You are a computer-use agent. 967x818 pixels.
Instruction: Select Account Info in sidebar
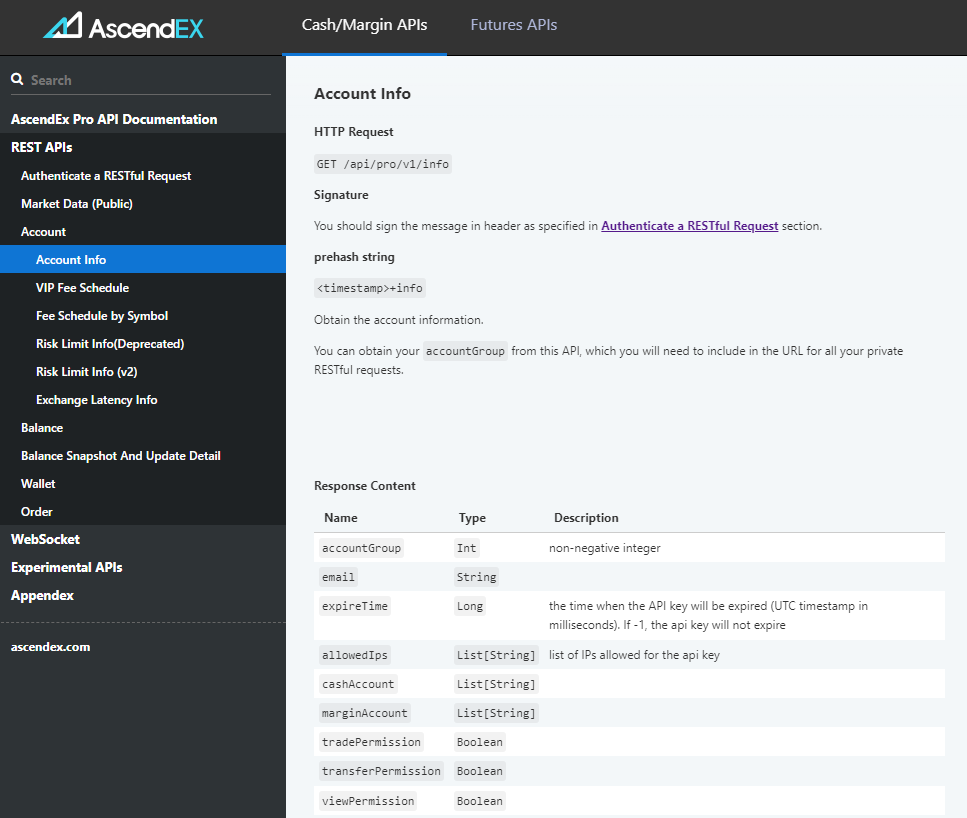pos(143,260)
